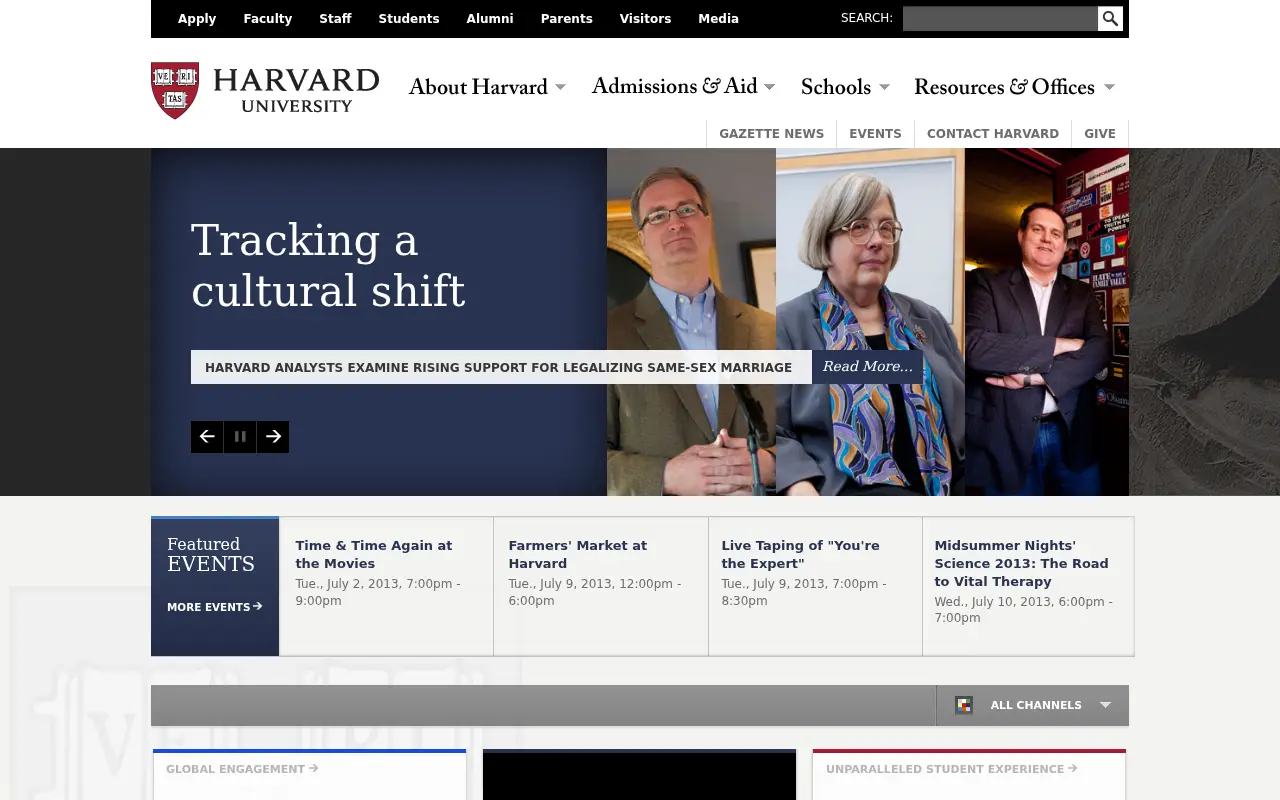Image resolution: width=1280 pixels, height=800 pixels.
Task: Open the Parents page
Action: point(567,19)
